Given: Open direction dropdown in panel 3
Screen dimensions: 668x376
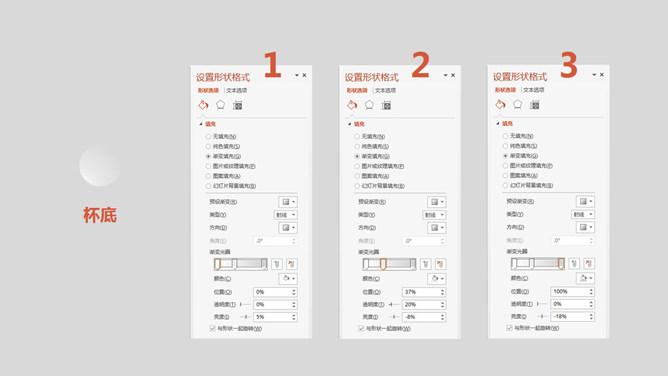Looking at the screenshot, I should (x=585, y=227).
